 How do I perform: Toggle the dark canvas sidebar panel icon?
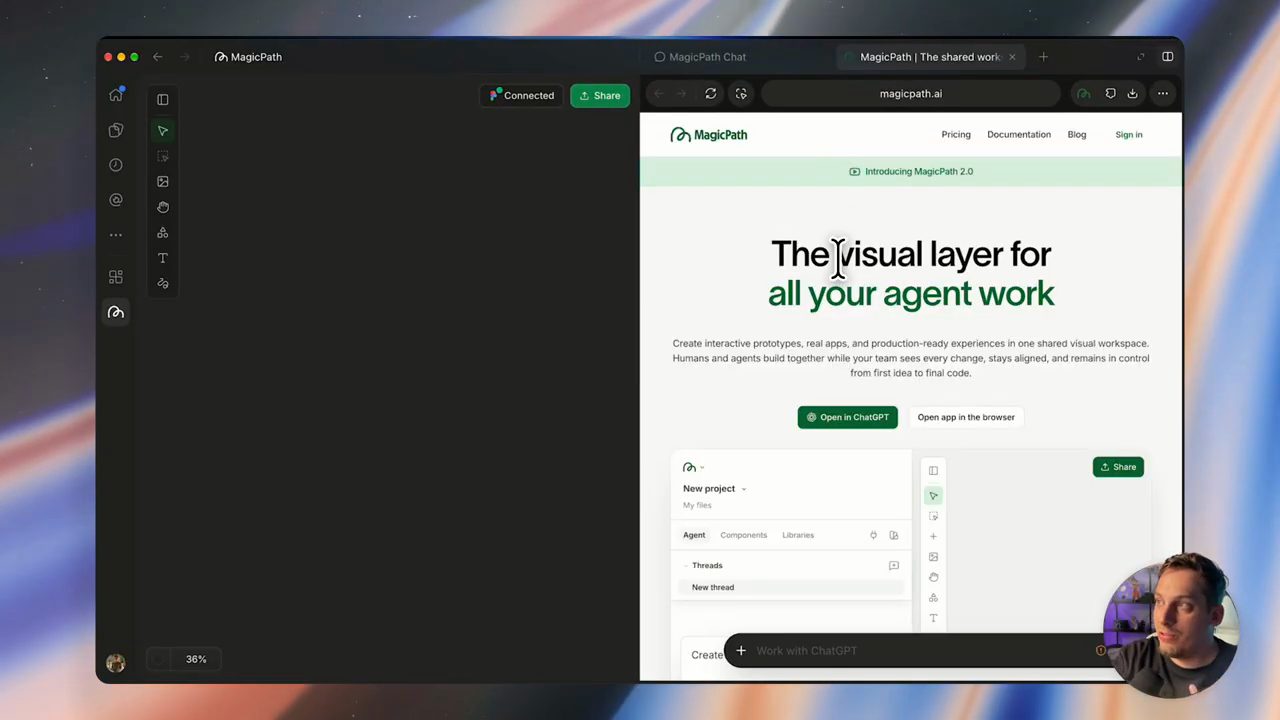coord(163,100)
